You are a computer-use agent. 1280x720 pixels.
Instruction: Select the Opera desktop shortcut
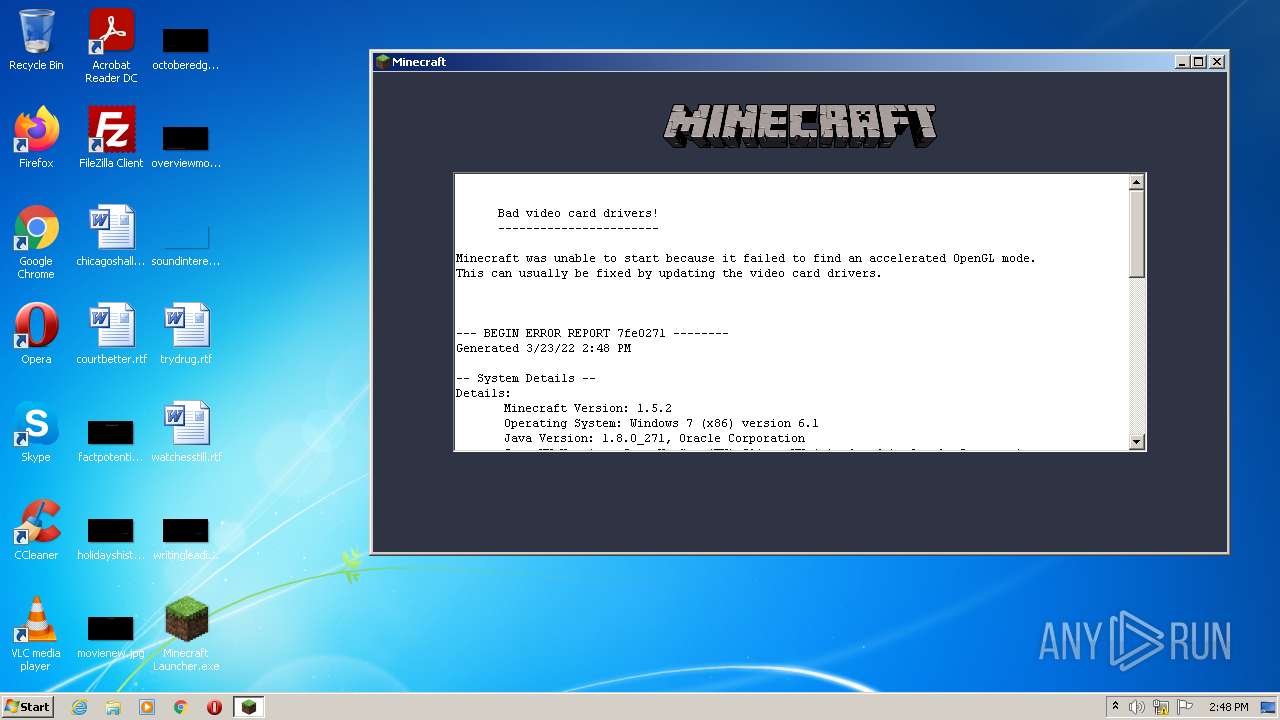click(36, 334)
